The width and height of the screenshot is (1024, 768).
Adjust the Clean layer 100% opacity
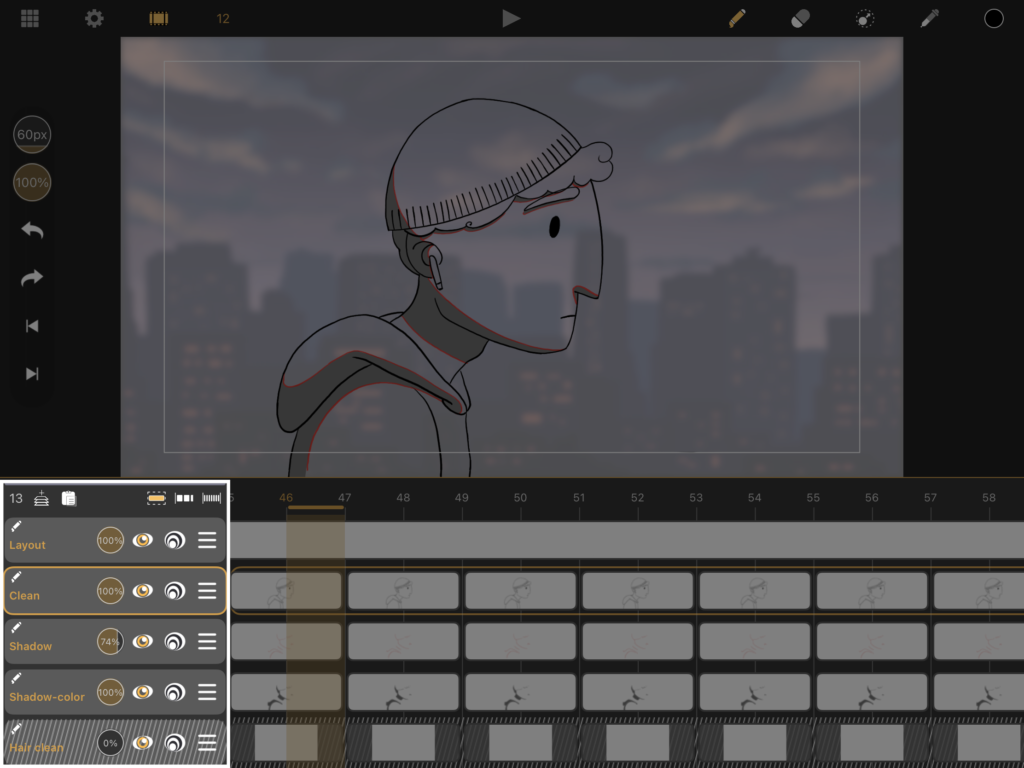(x=110, y=591)
